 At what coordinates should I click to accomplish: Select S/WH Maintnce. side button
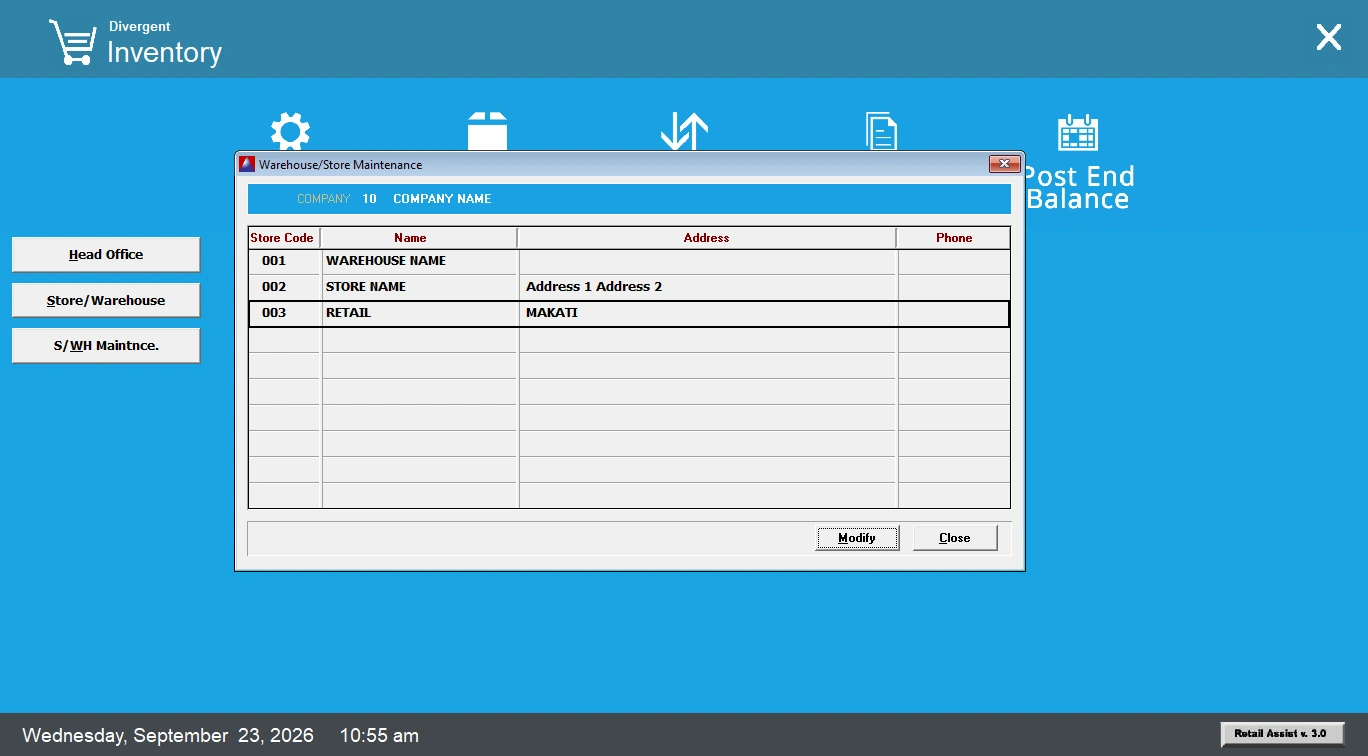106,346
